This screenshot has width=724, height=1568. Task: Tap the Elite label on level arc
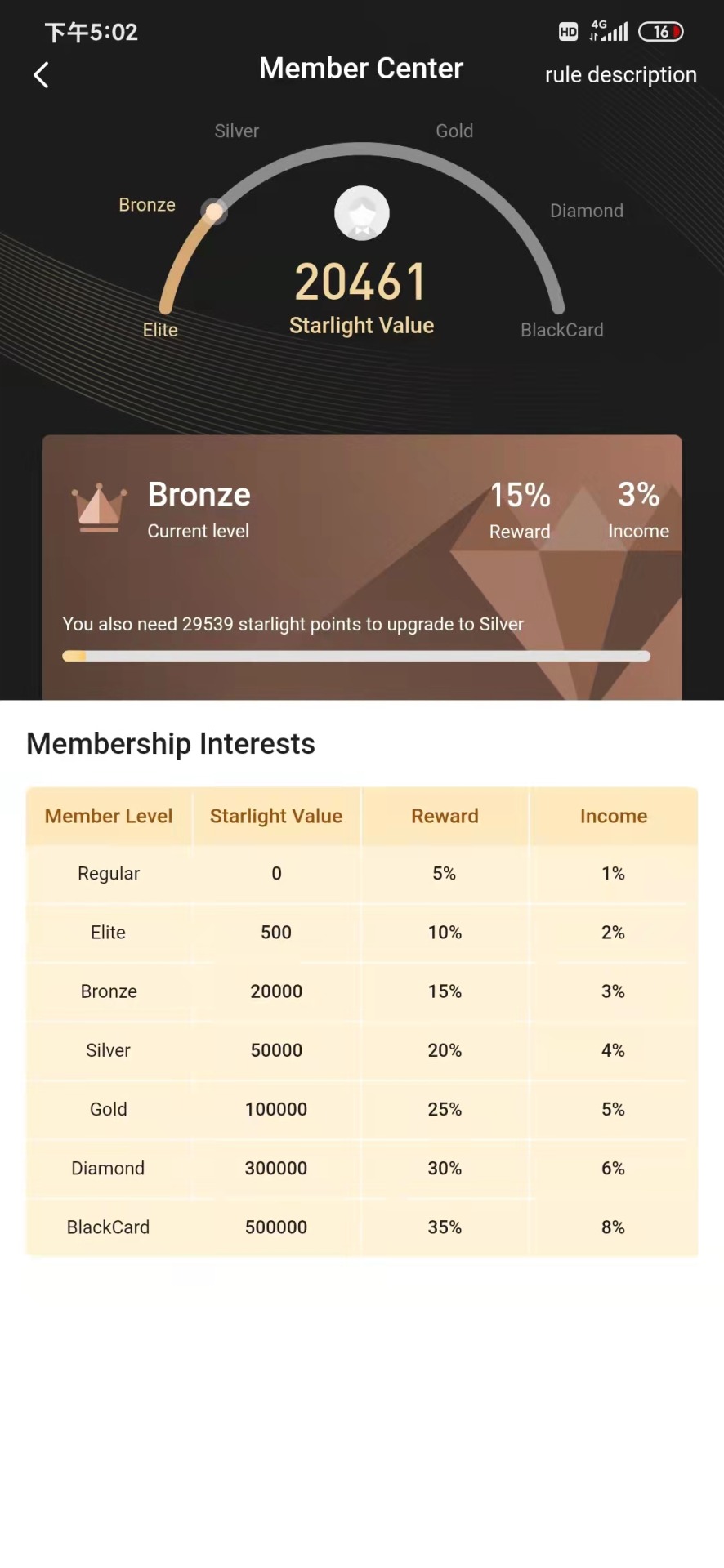pyautogui.click(x=160, y=330)
